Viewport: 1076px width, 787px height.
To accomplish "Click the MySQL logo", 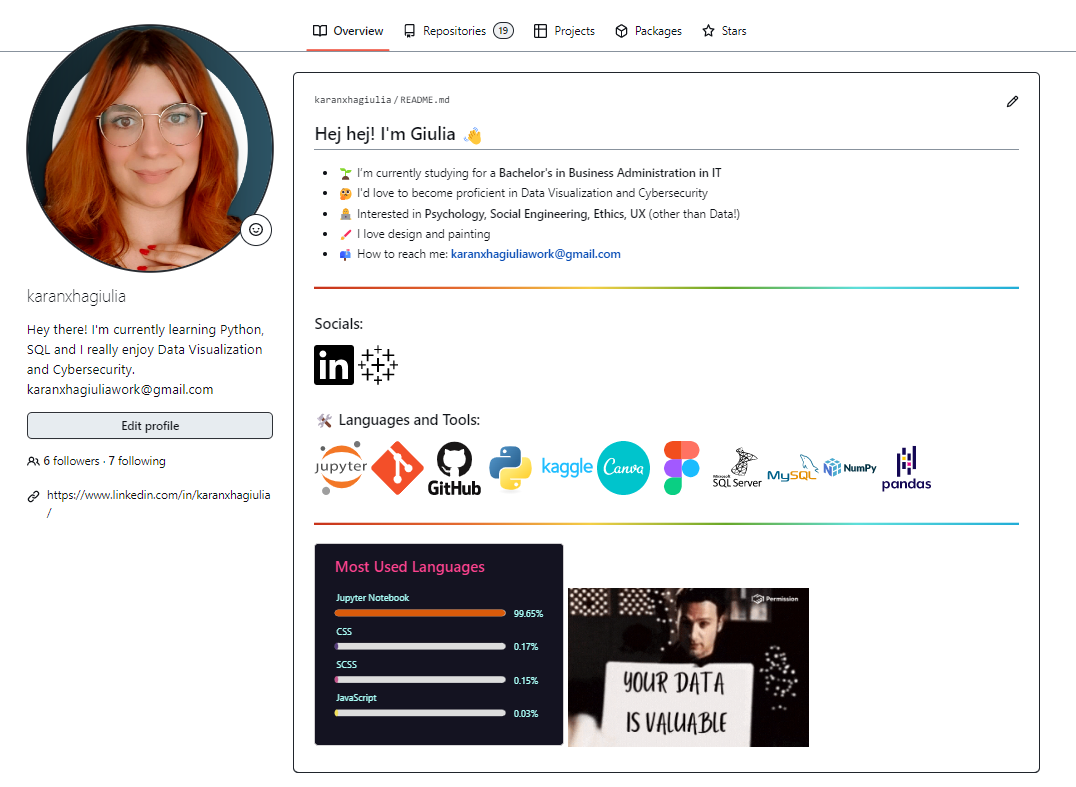I will point(793,468).
